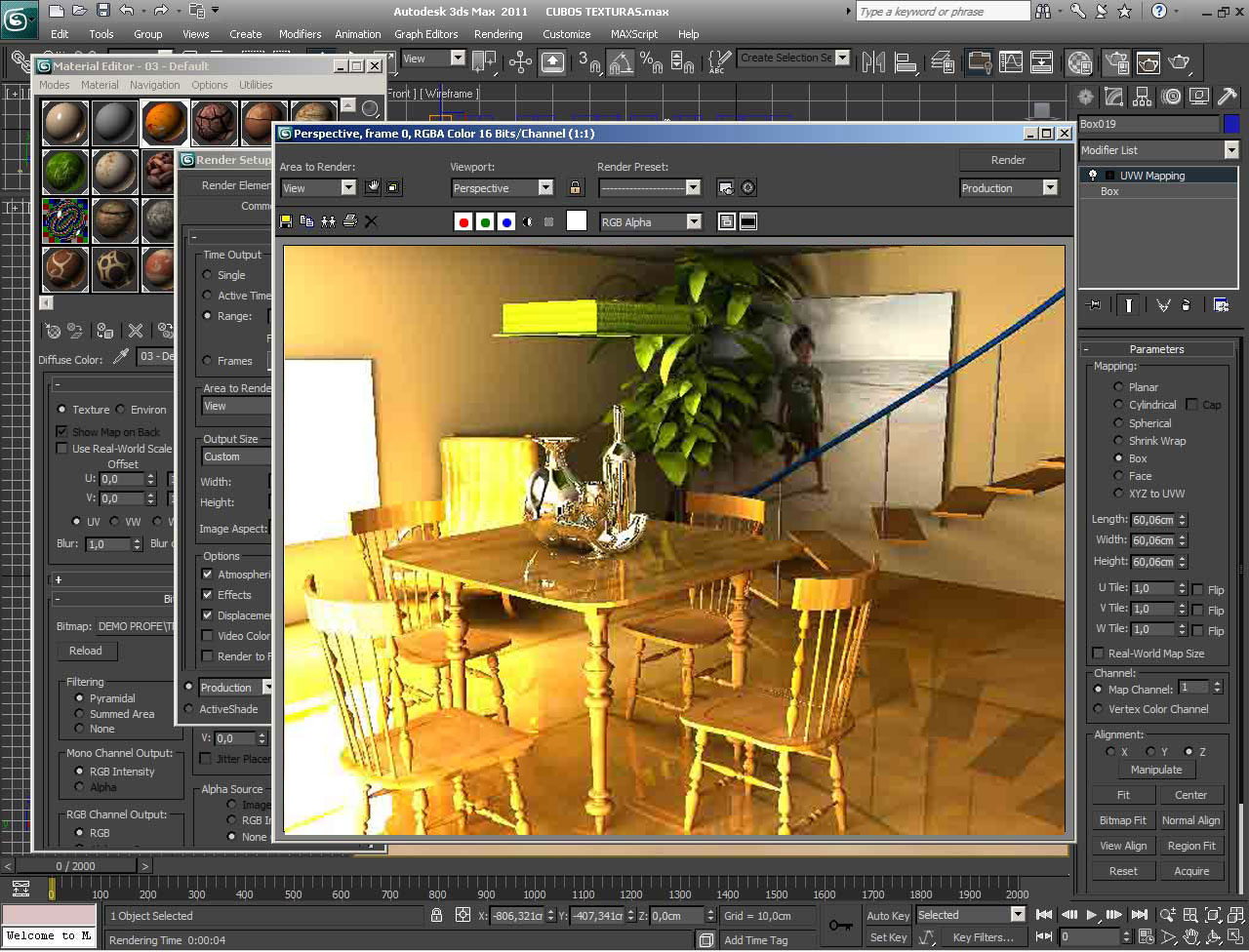The height and width of the screenshot is (952, 1249).
Task: Click the teapot quick render icon
Action: tap(1180, 62)
